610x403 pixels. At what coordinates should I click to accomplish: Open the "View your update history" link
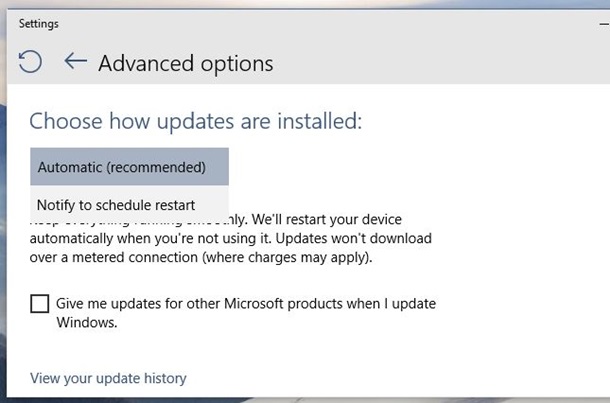108,378
